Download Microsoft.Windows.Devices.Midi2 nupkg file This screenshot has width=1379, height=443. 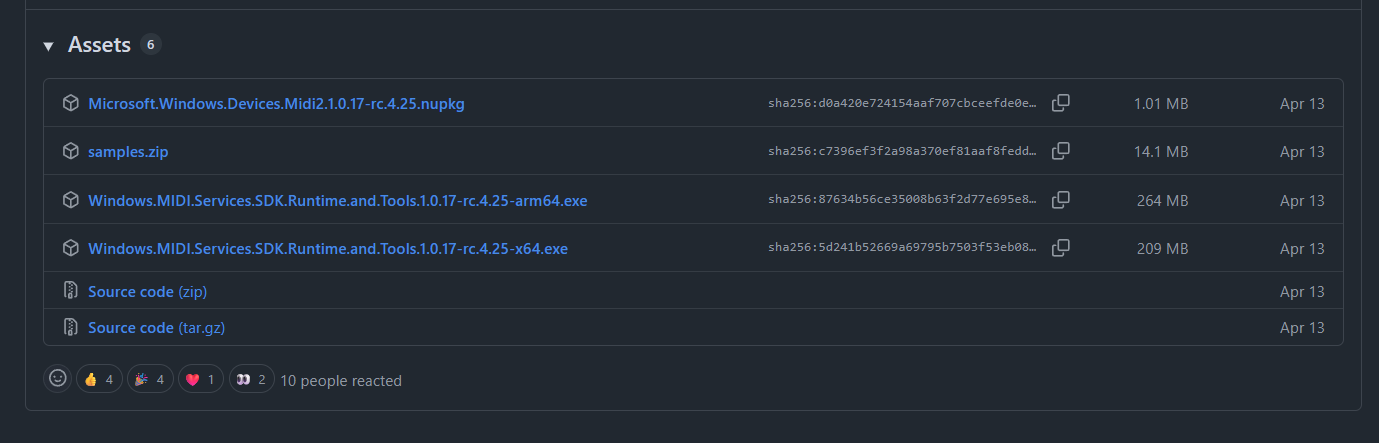tap(276, 103)
